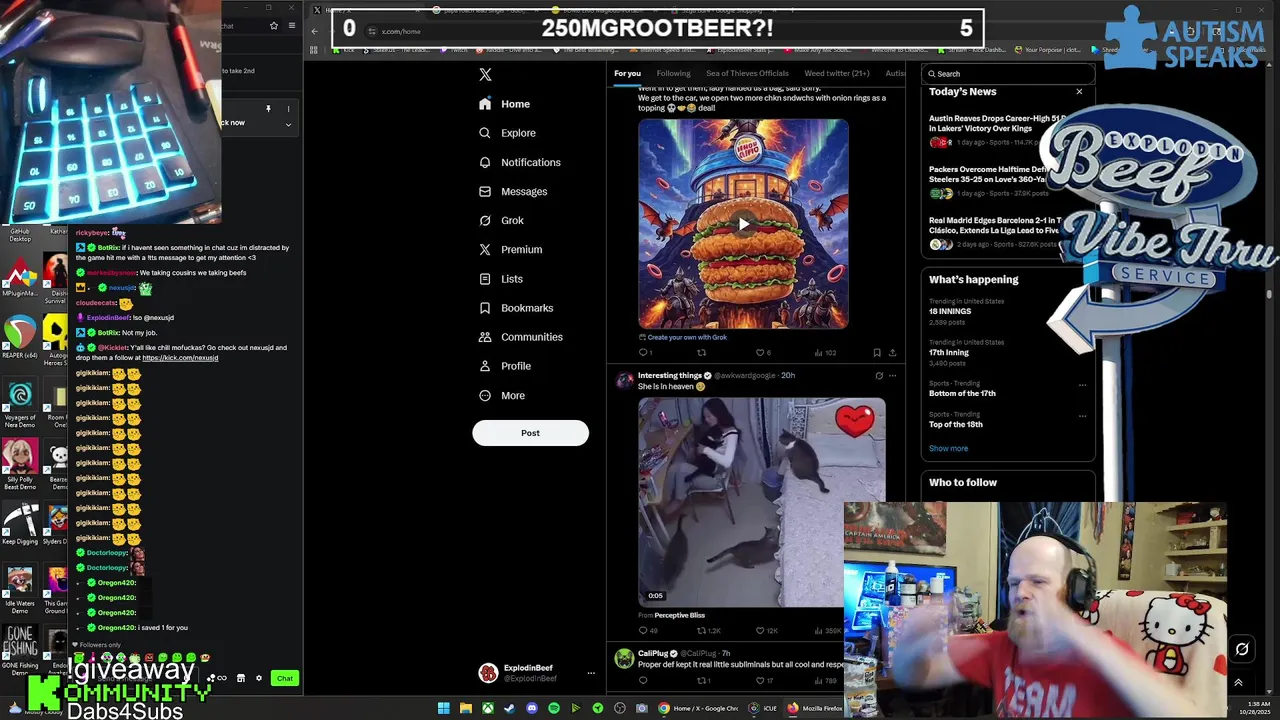1280x720 pixels.
Task: Open Create your own with Grok link
Action: coord(683,337)
